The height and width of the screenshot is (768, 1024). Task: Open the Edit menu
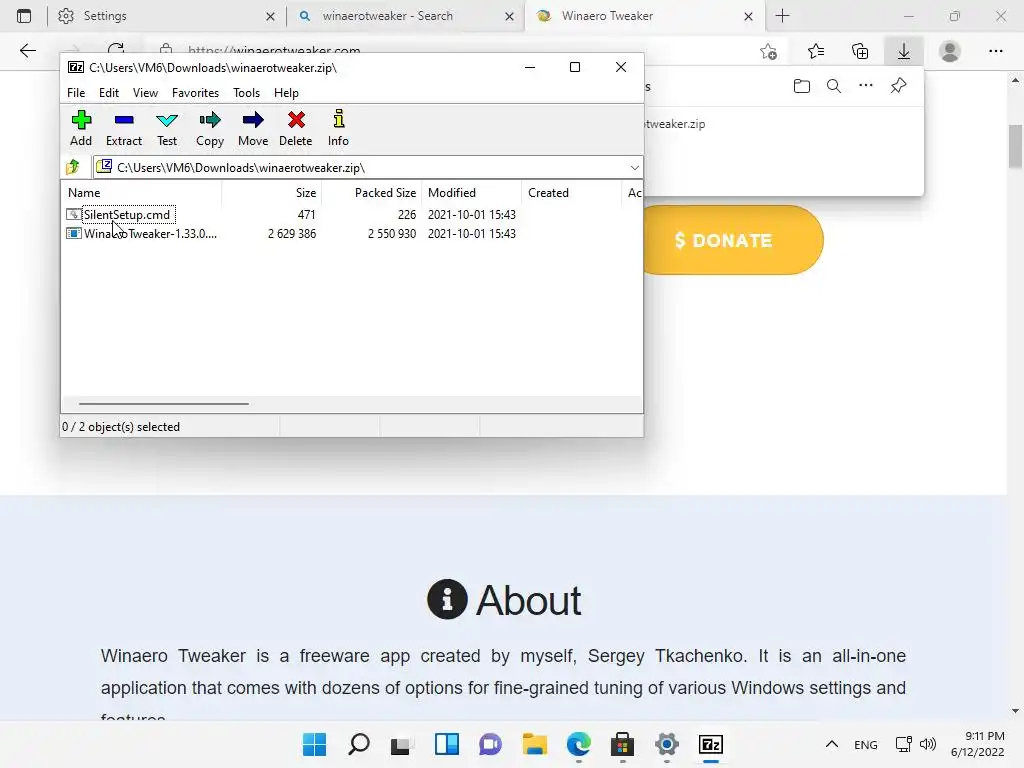[x=108, y=93]
